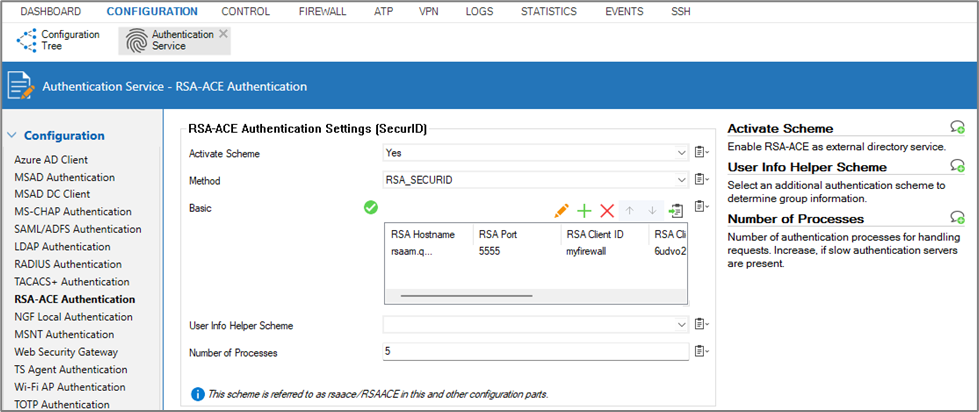
Task: Open help comment icon beside Number of Processes heading
Action: click(x=957, y=218)
